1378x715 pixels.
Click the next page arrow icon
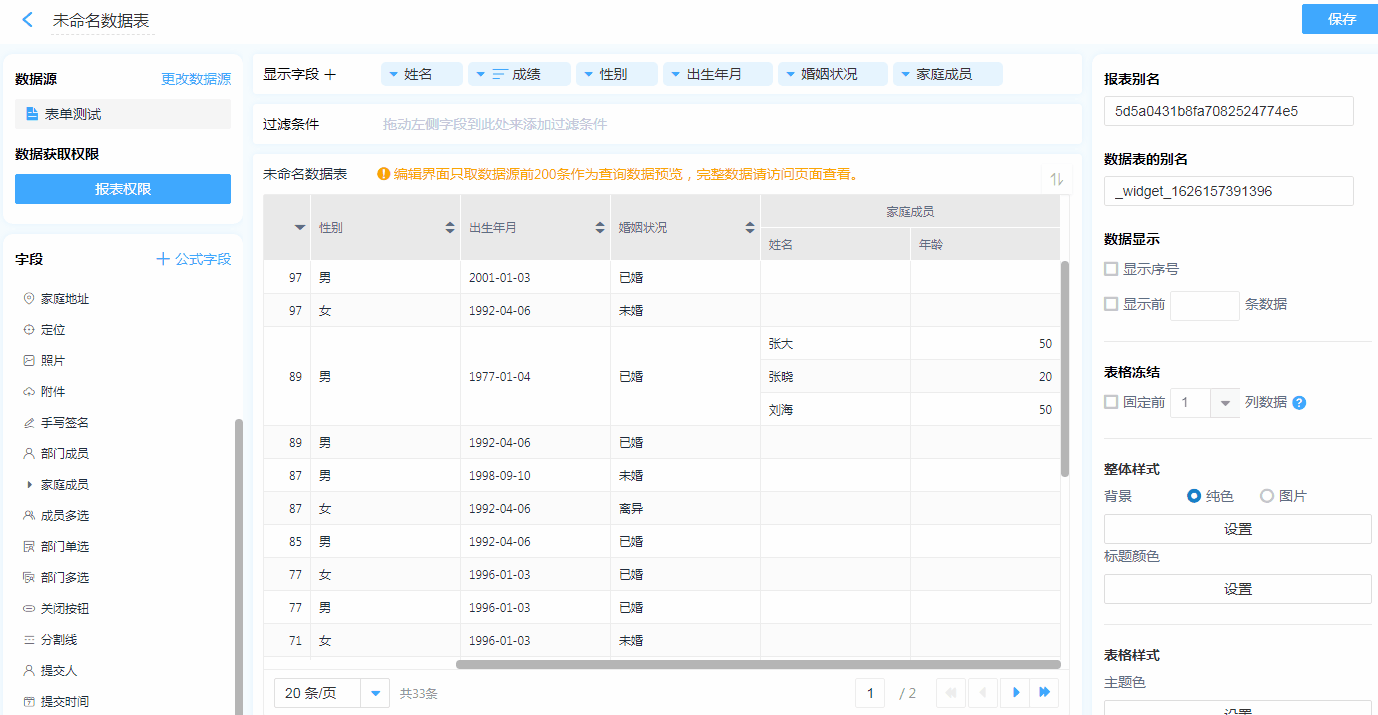coord(1016,693)
